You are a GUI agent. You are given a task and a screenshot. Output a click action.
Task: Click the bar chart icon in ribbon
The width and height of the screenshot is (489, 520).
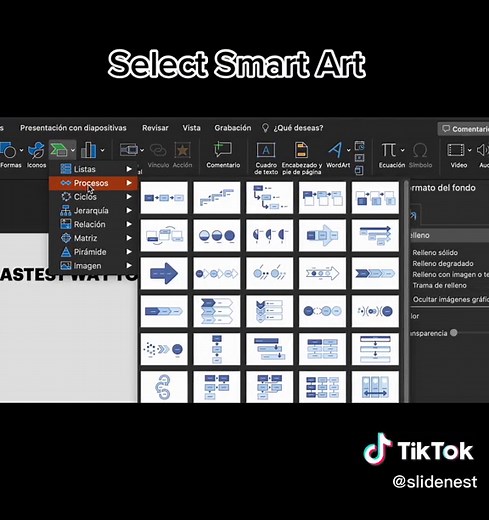pos(88,150)
